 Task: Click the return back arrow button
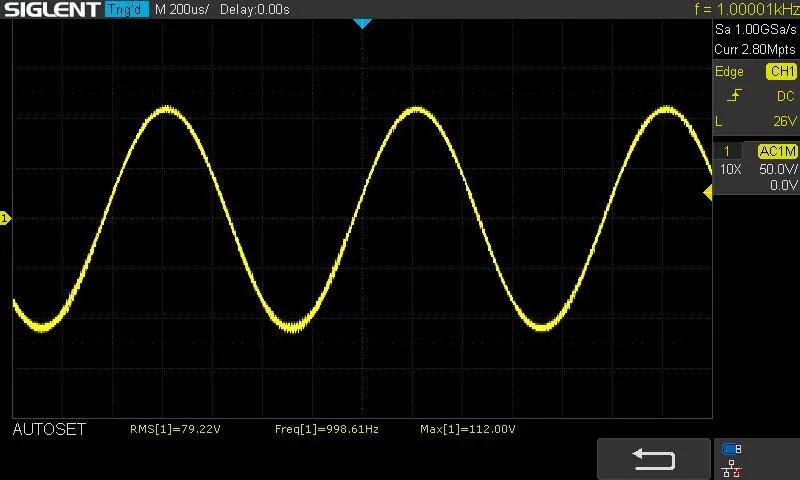click(654, 459)
